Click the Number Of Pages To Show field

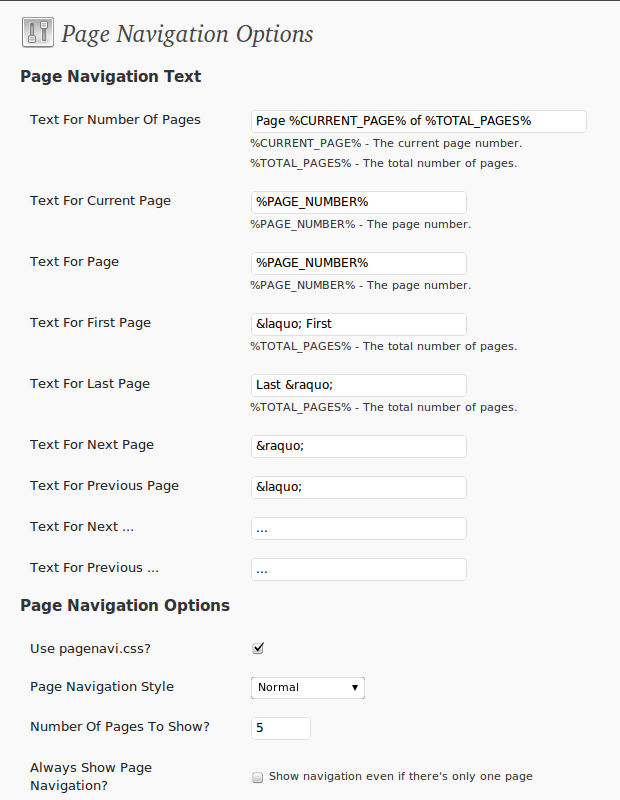point(280,728)
